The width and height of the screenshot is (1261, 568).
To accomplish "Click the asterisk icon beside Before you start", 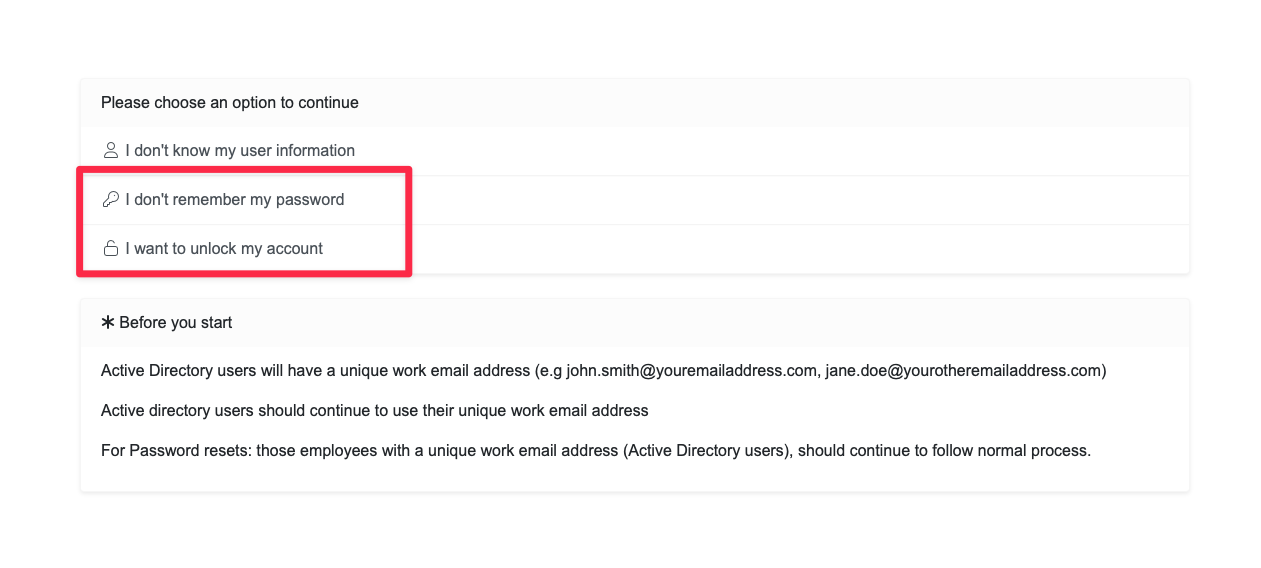I will (x=108, y=322).
